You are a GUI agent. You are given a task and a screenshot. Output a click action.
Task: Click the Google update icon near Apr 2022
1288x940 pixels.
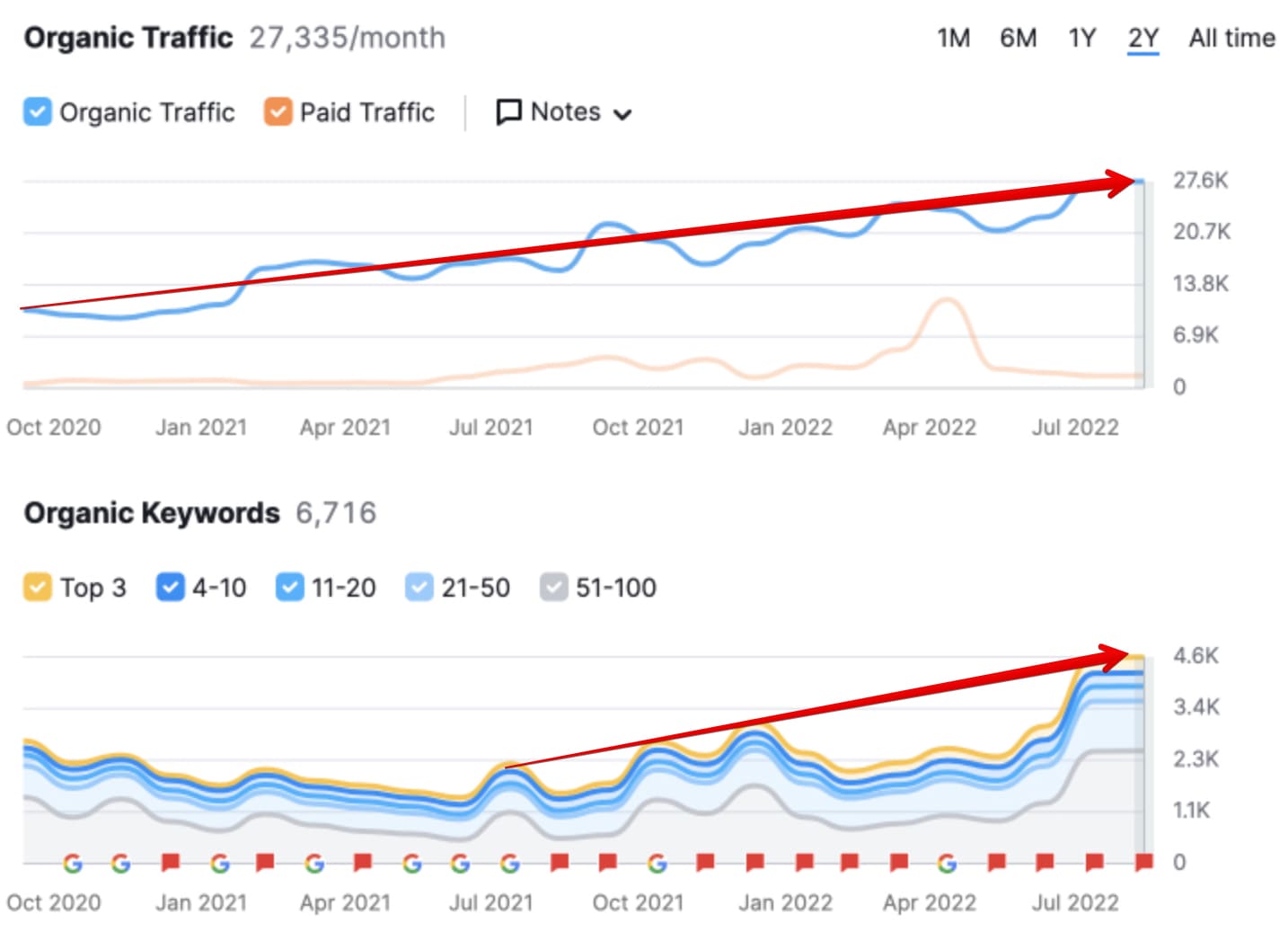tap(948, 865)
